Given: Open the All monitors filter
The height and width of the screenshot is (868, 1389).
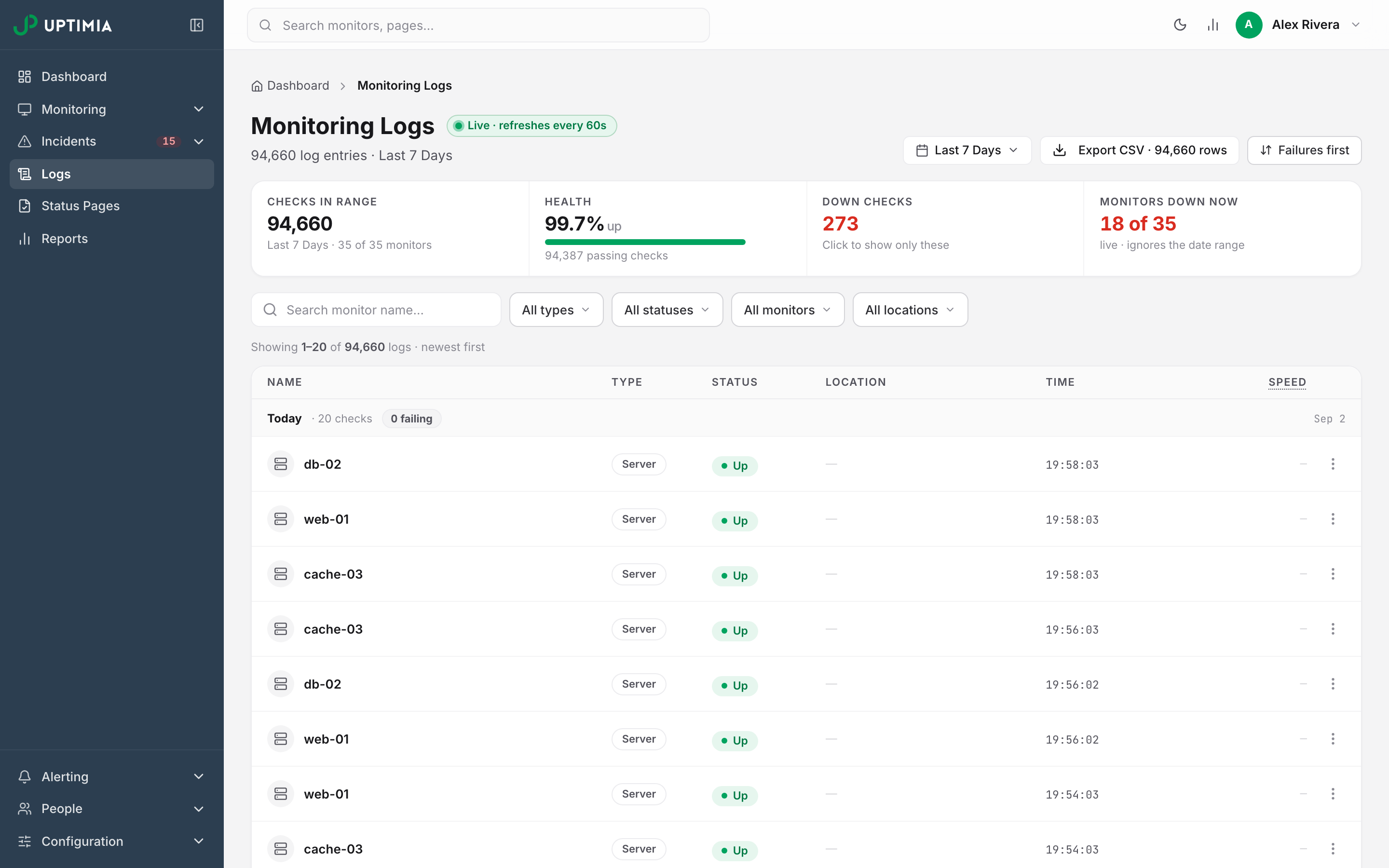Looking at the screenshot, I should pyautogui.click(x=788, y=310).
